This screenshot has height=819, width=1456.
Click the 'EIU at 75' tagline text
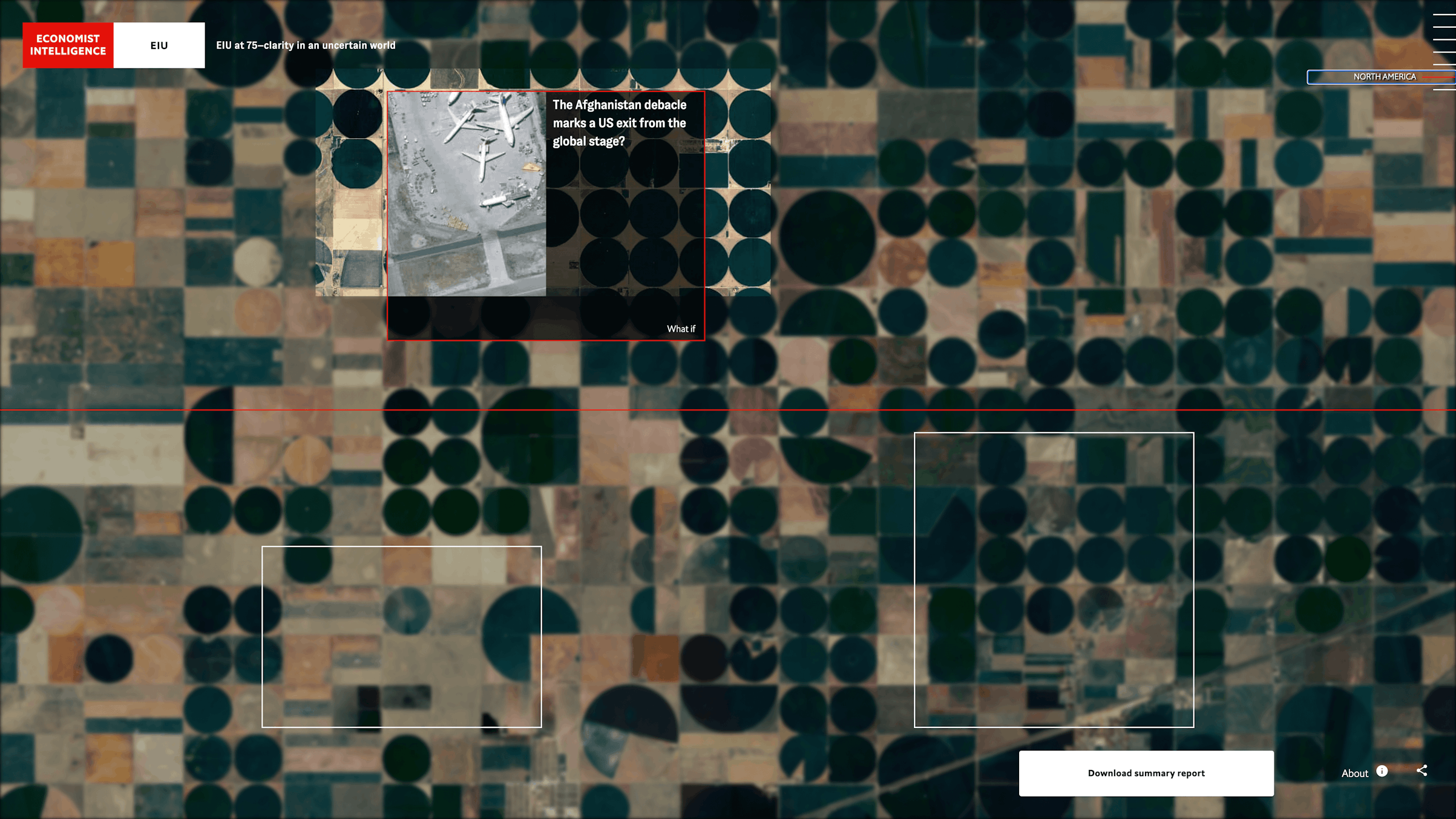point(306,45)
